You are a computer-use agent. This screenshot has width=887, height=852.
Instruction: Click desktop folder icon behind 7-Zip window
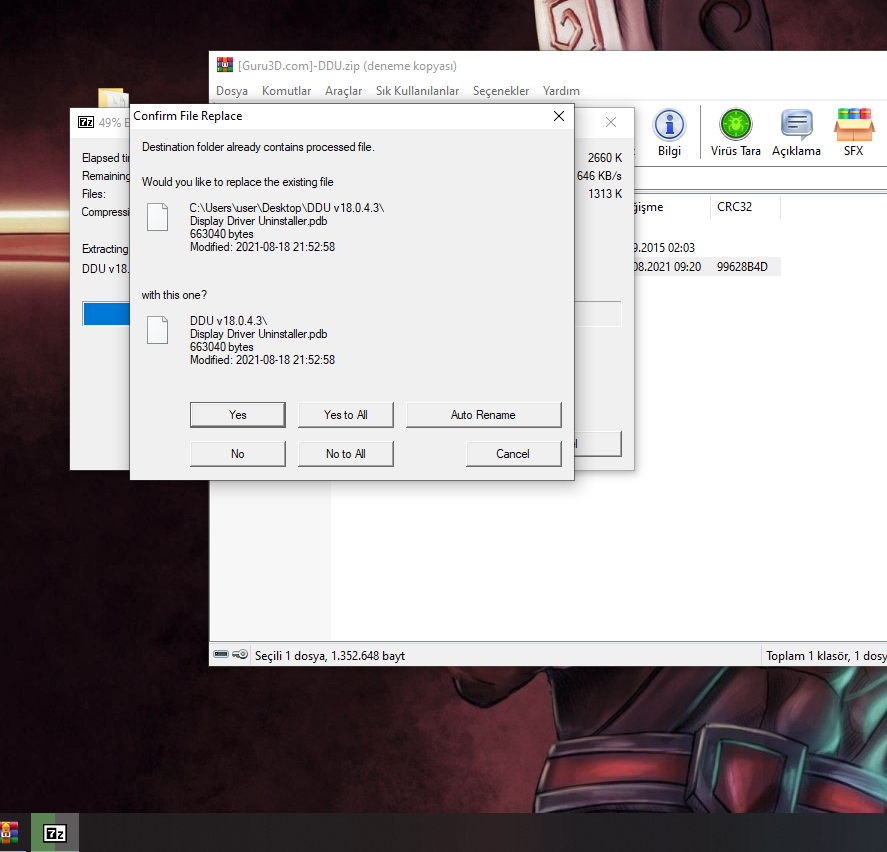click(x=113, y=97)
